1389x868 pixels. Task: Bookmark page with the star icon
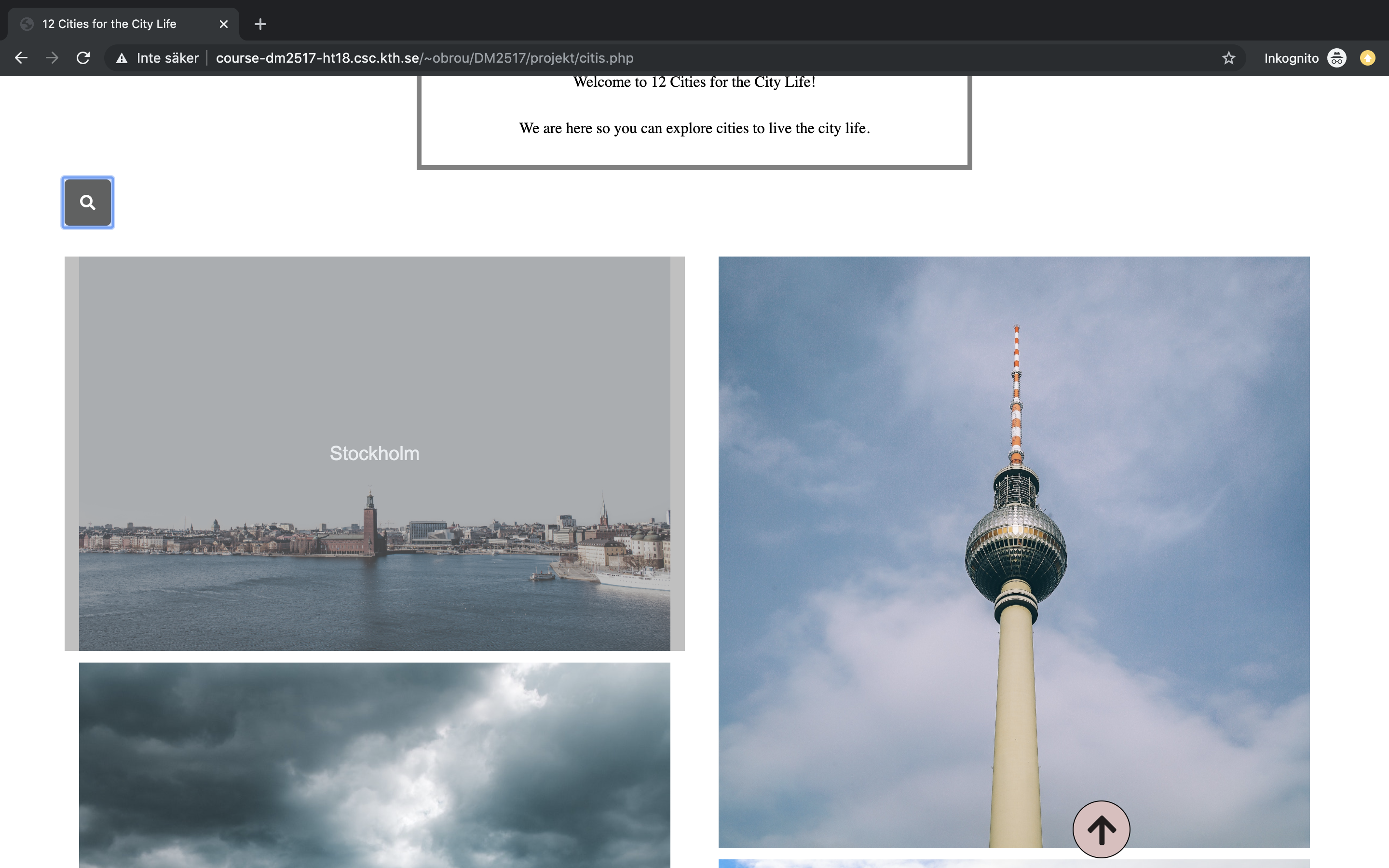(x=1228, y=58)
